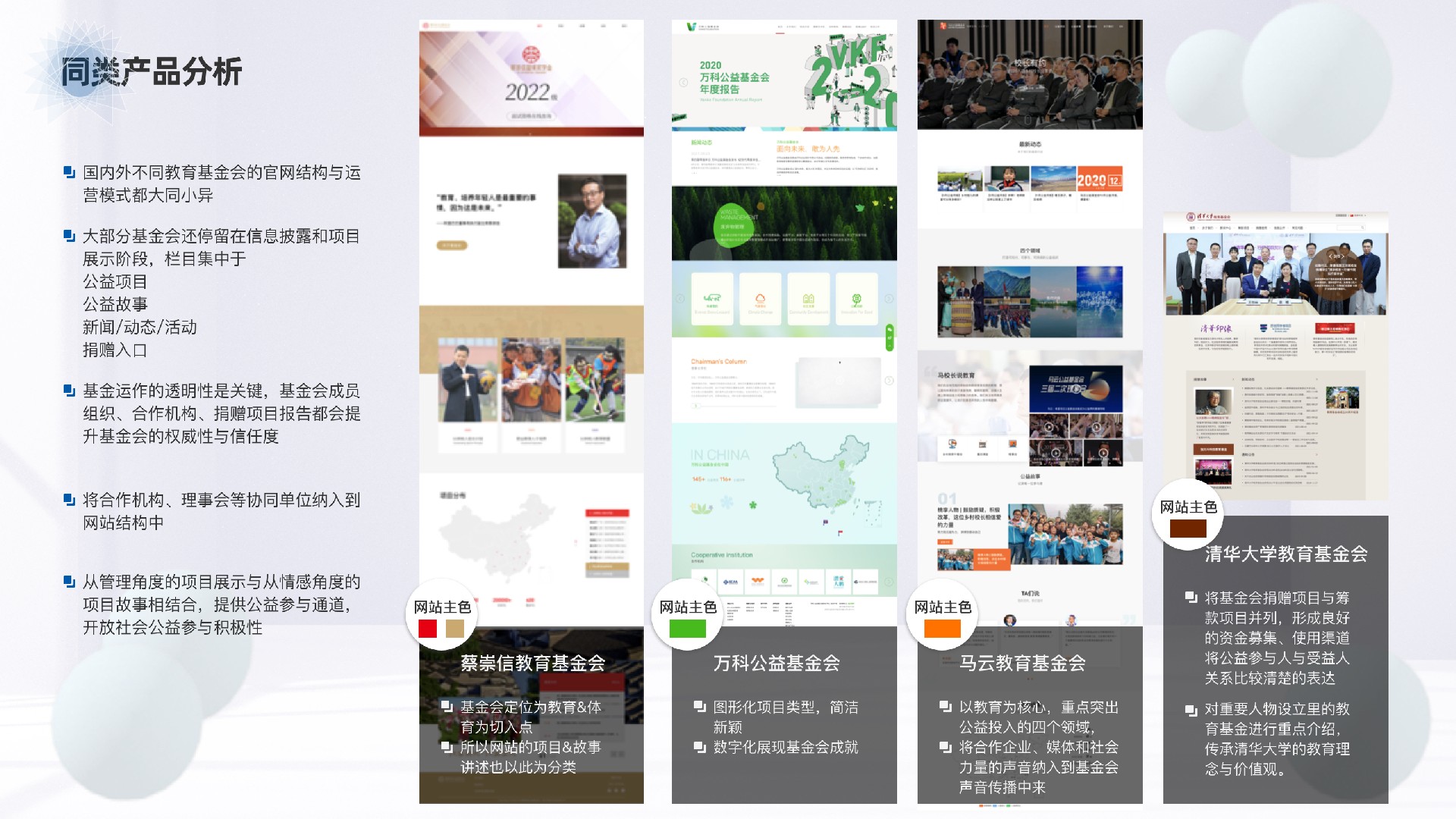Click the 万科公益基金会 heading
Viewport: 1456px width, 819px height.
(777, 664)
